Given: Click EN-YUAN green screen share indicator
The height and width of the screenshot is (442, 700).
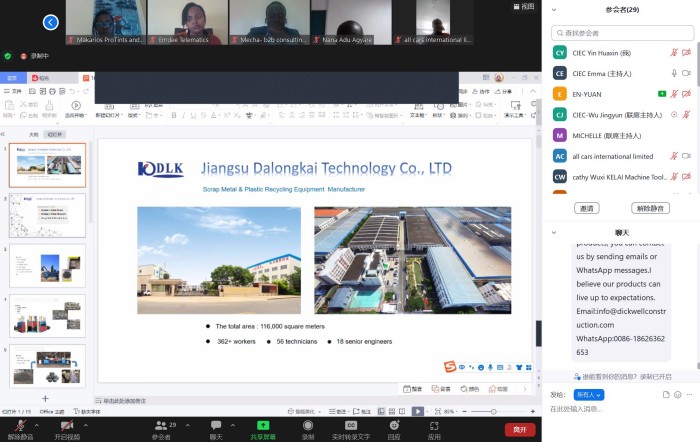Looking at the screenshot, I should [x=662, y=94].
